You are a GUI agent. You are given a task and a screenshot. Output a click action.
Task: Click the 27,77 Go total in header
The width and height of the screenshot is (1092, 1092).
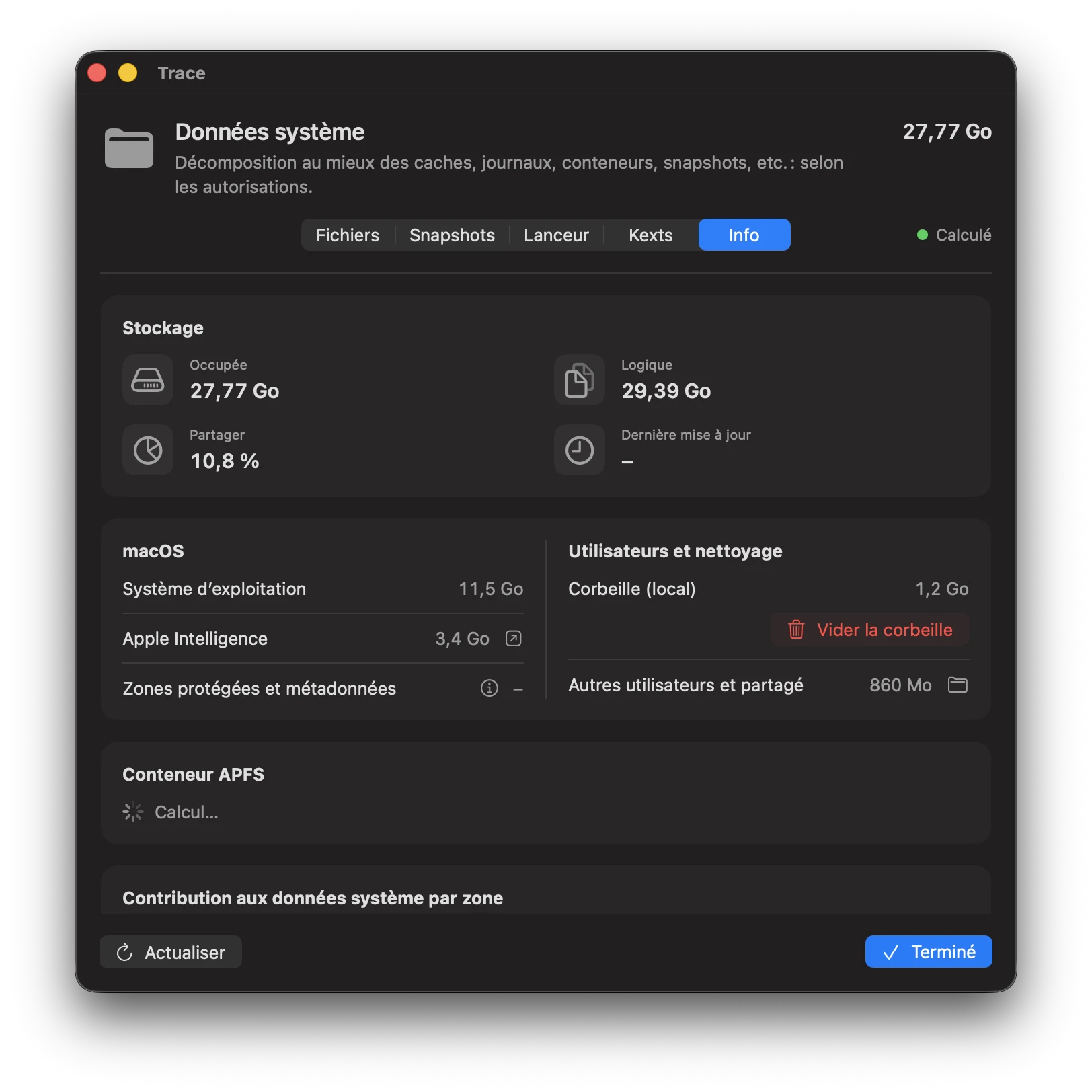pos(947,131)
